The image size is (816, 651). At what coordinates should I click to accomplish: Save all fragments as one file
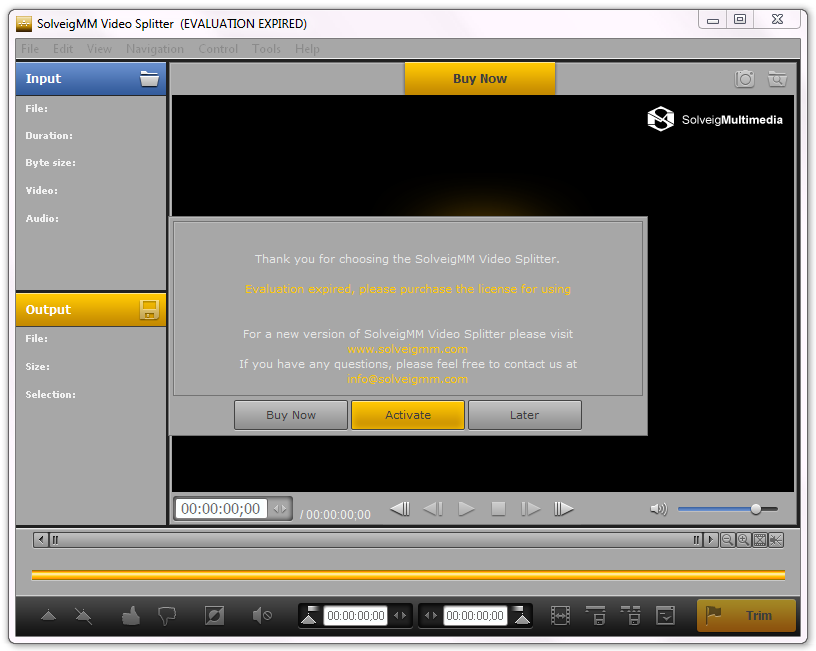click(596, 615)
